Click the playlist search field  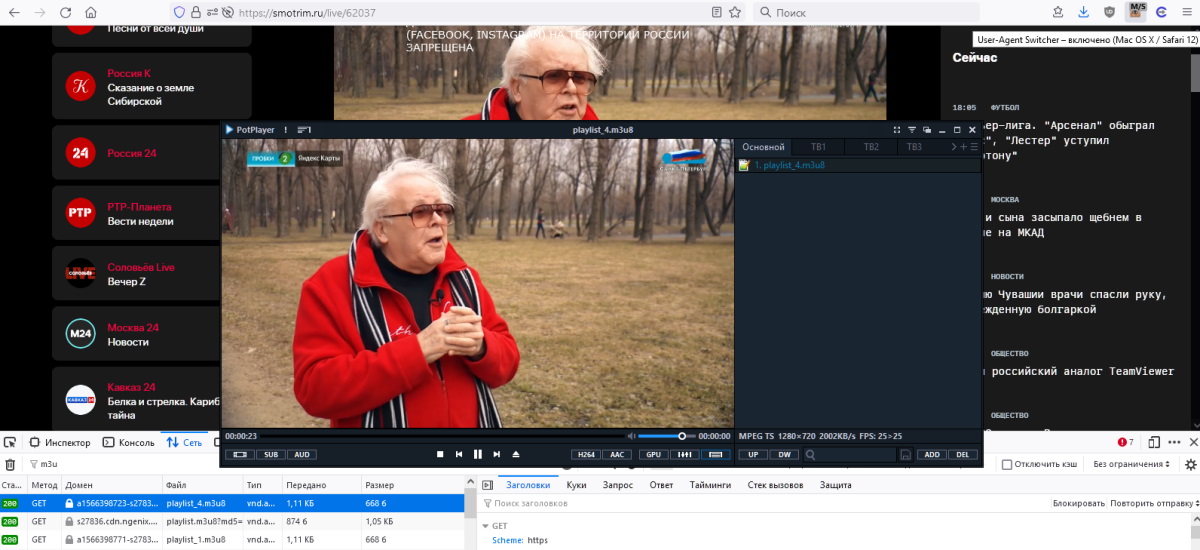click(x=852, y=454)
